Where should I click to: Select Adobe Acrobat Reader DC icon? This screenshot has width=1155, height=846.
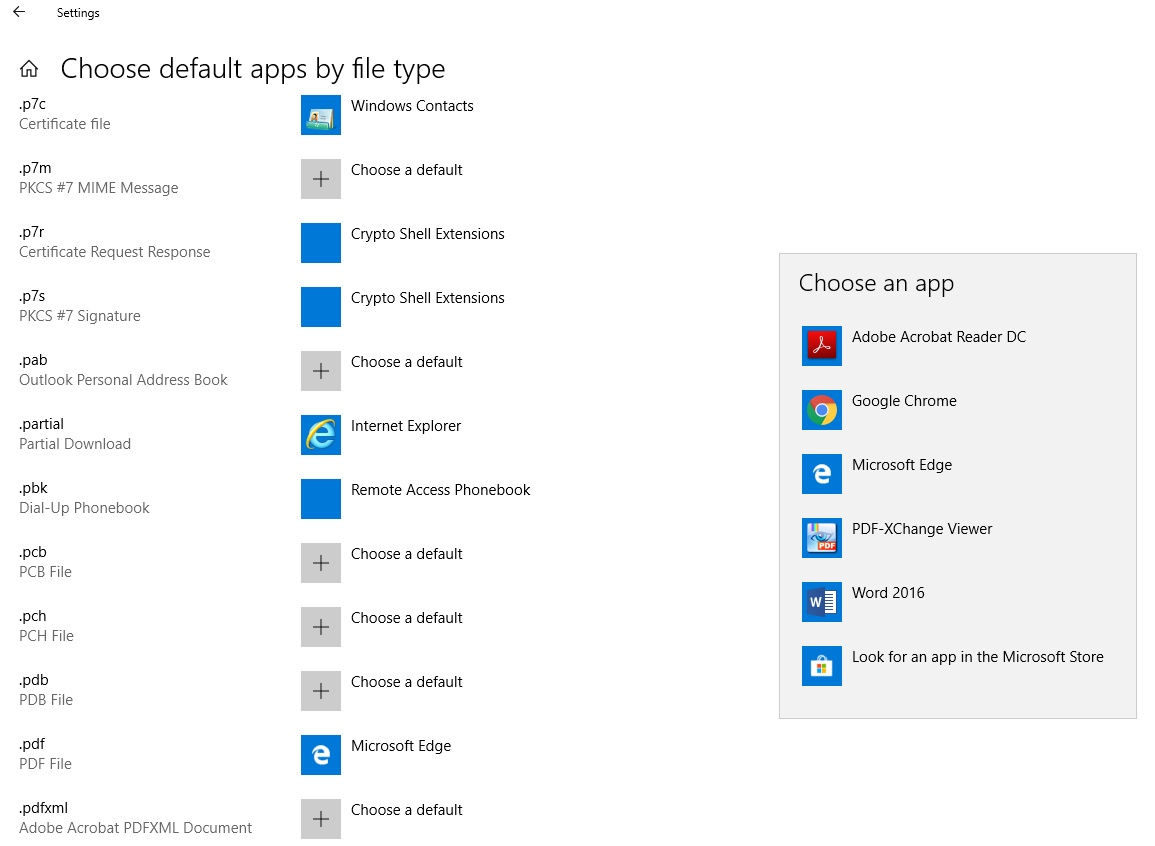pos(821,346)
